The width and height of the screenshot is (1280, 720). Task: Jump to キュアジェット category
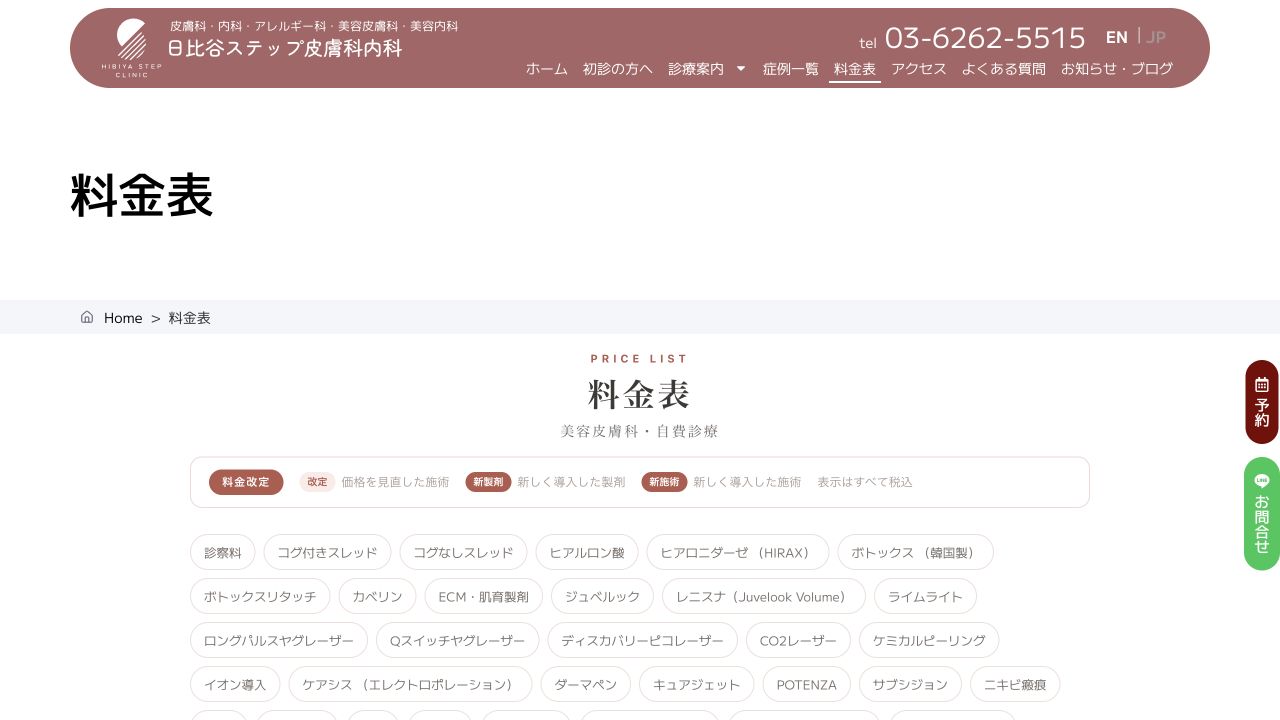(697, 684)
